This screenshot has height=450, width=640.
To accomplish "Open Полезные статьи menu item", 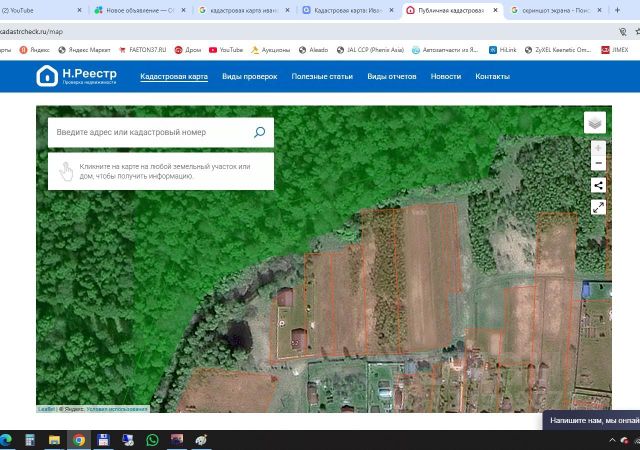I will coord(322,76).
